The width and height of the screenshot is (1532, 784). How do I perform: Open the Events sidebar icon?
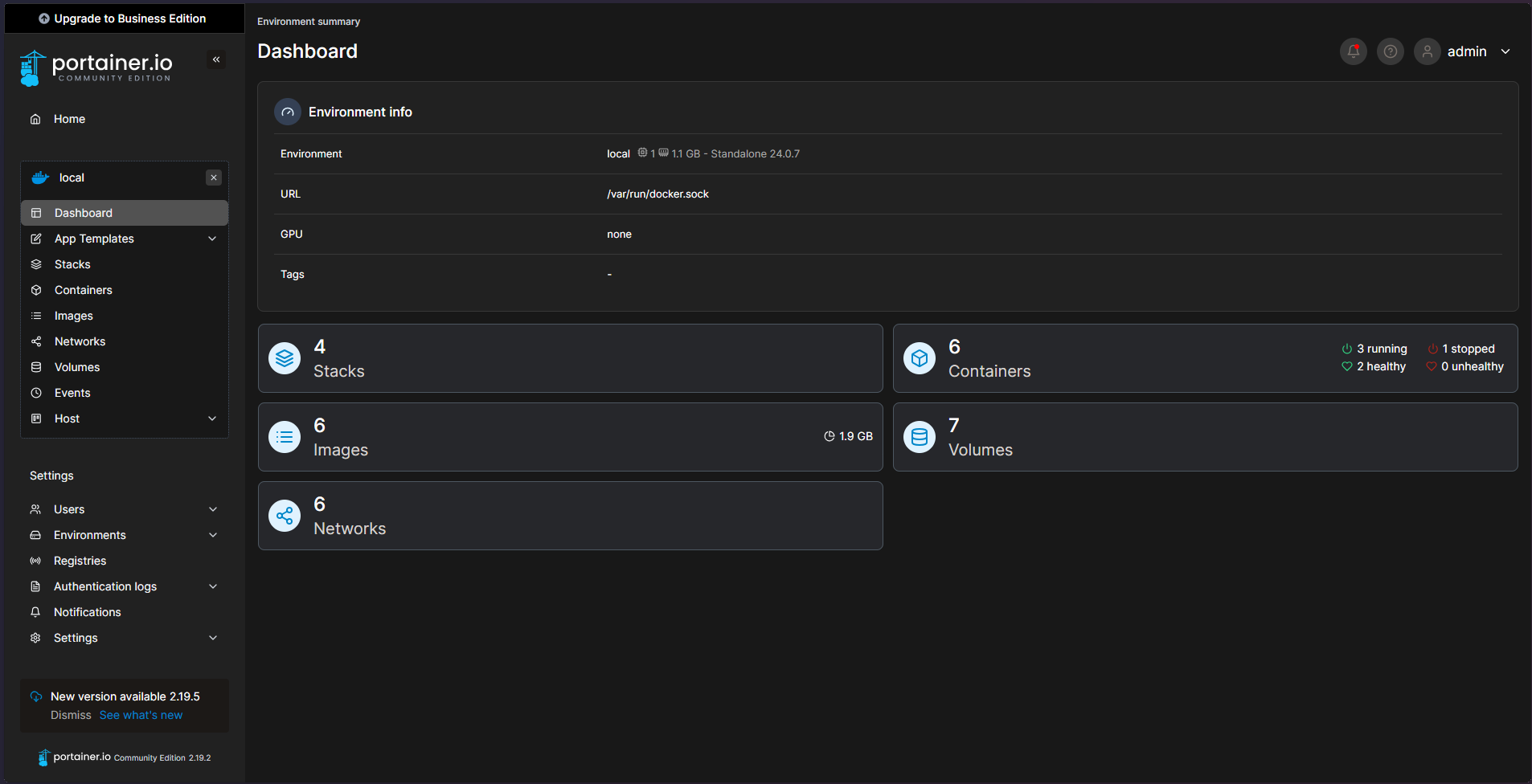coord(36,393)
